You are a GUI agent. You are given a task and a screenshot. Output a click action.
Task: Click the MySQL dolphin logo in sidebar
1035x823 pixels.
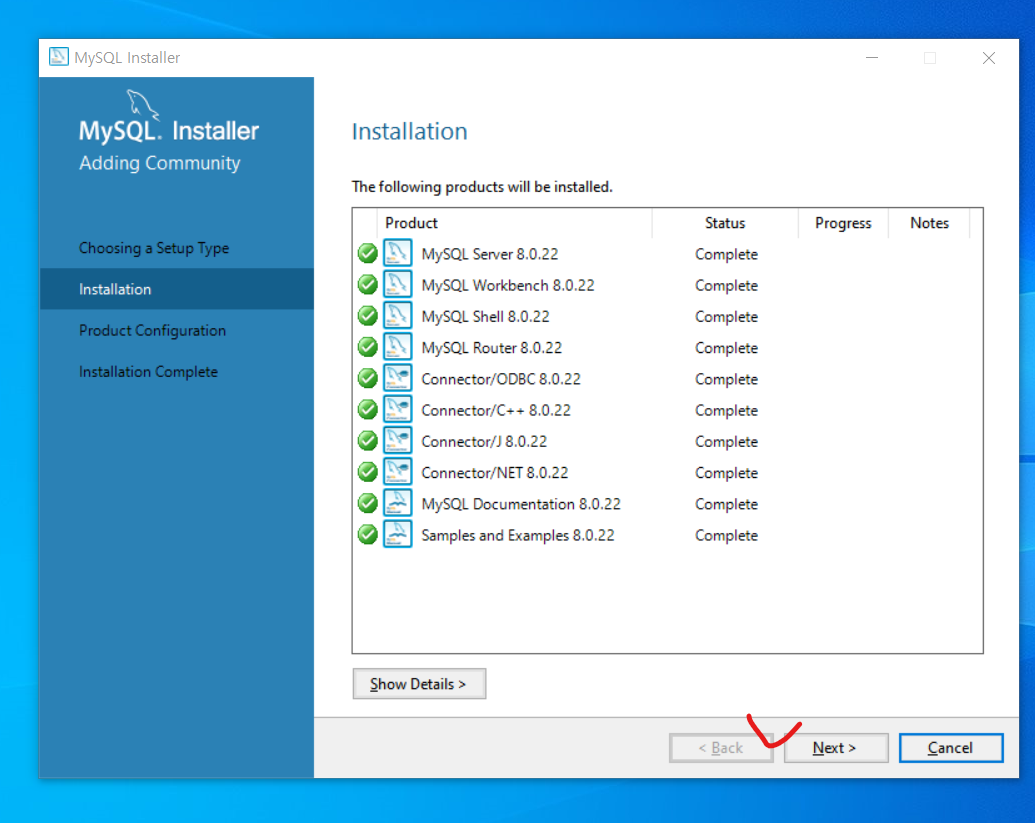click(x=143, y=106)
